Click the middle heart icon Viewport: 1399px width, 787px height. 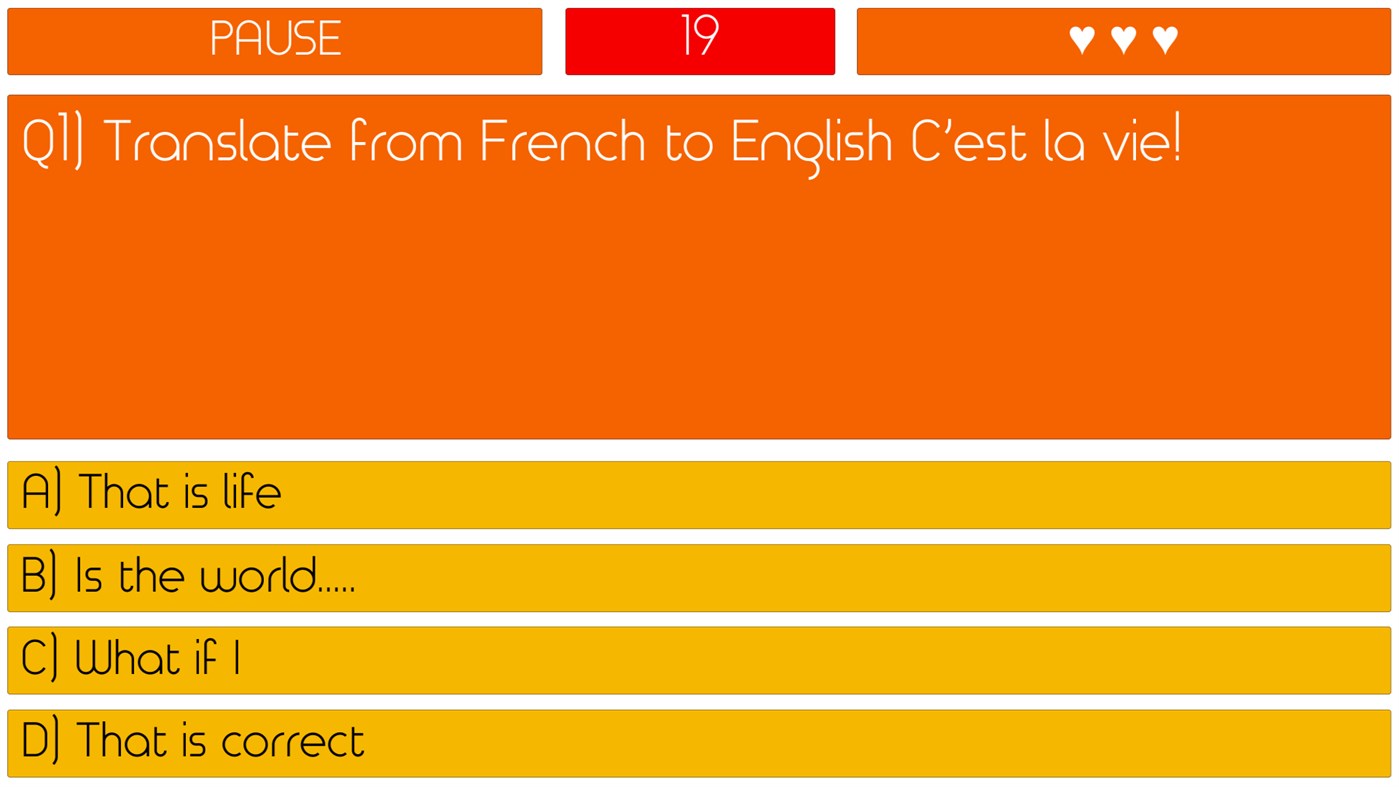(x=1123, y=39)
